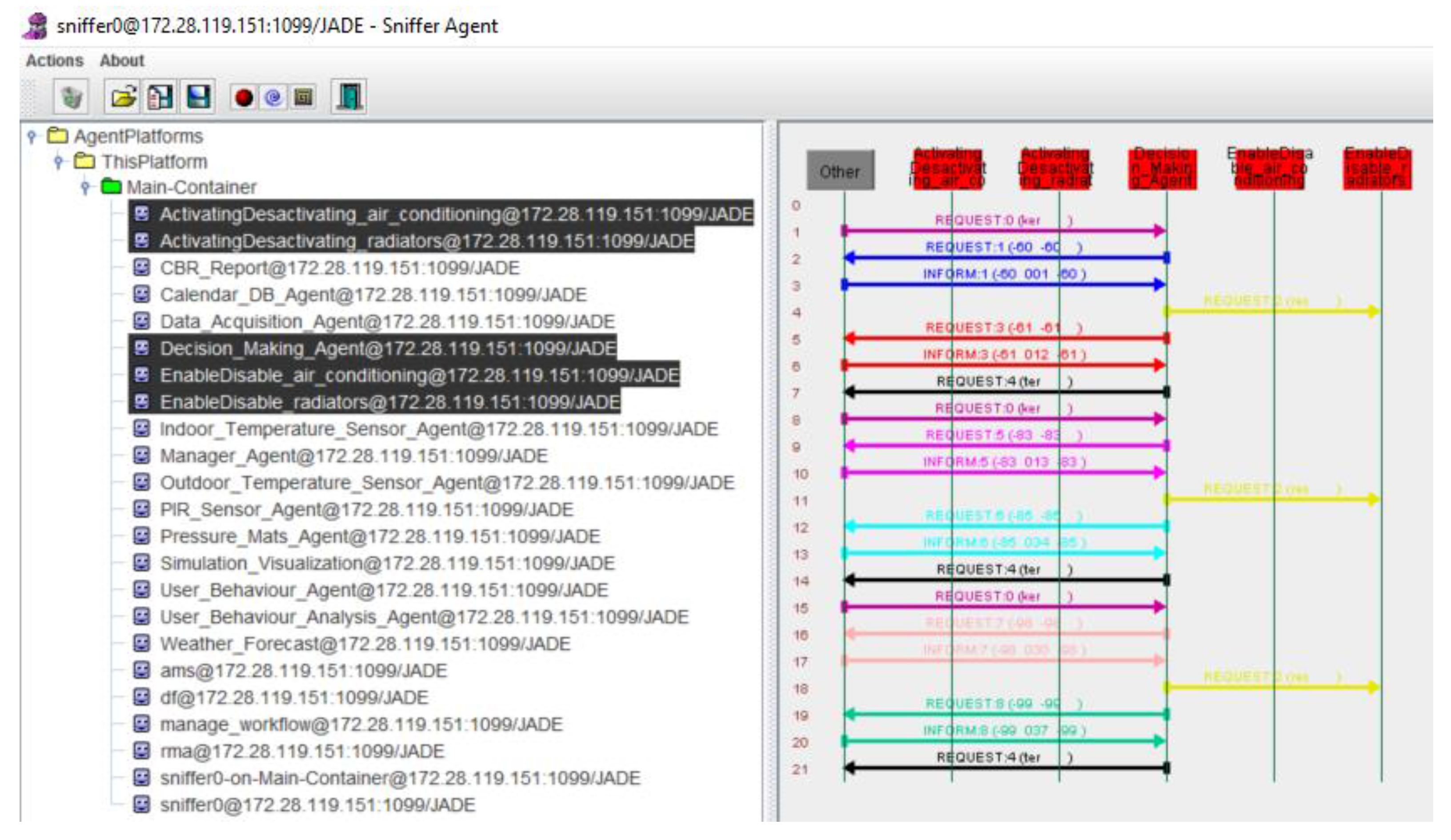Screen dimensions: 1451x840
Task: Open a saved snapshot with folder icon
Action: pyautogui.click(x=124, y=97)
